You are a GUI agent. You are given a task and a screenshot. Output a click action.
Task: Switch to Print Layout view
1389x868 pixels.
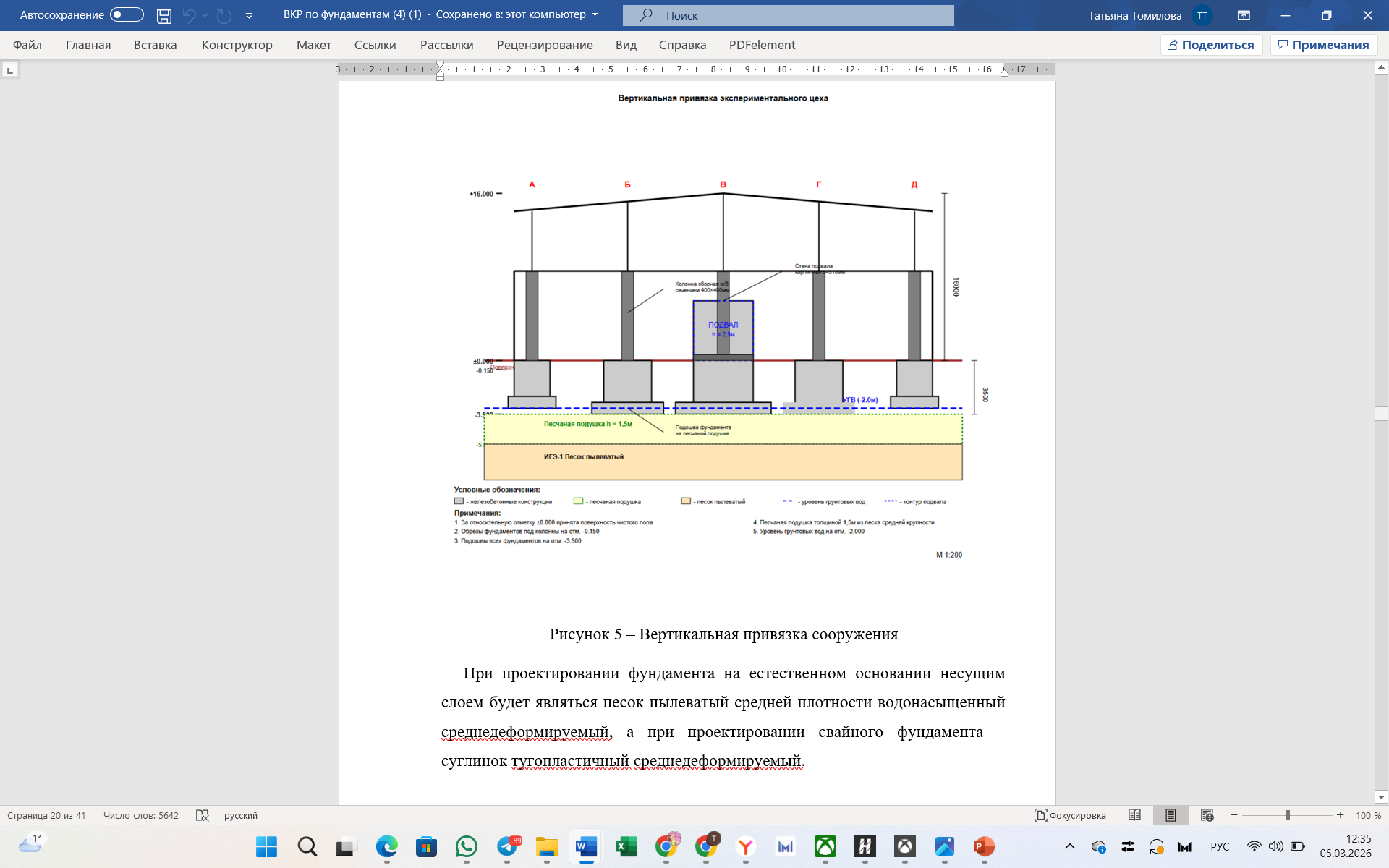click(1171, 815)
